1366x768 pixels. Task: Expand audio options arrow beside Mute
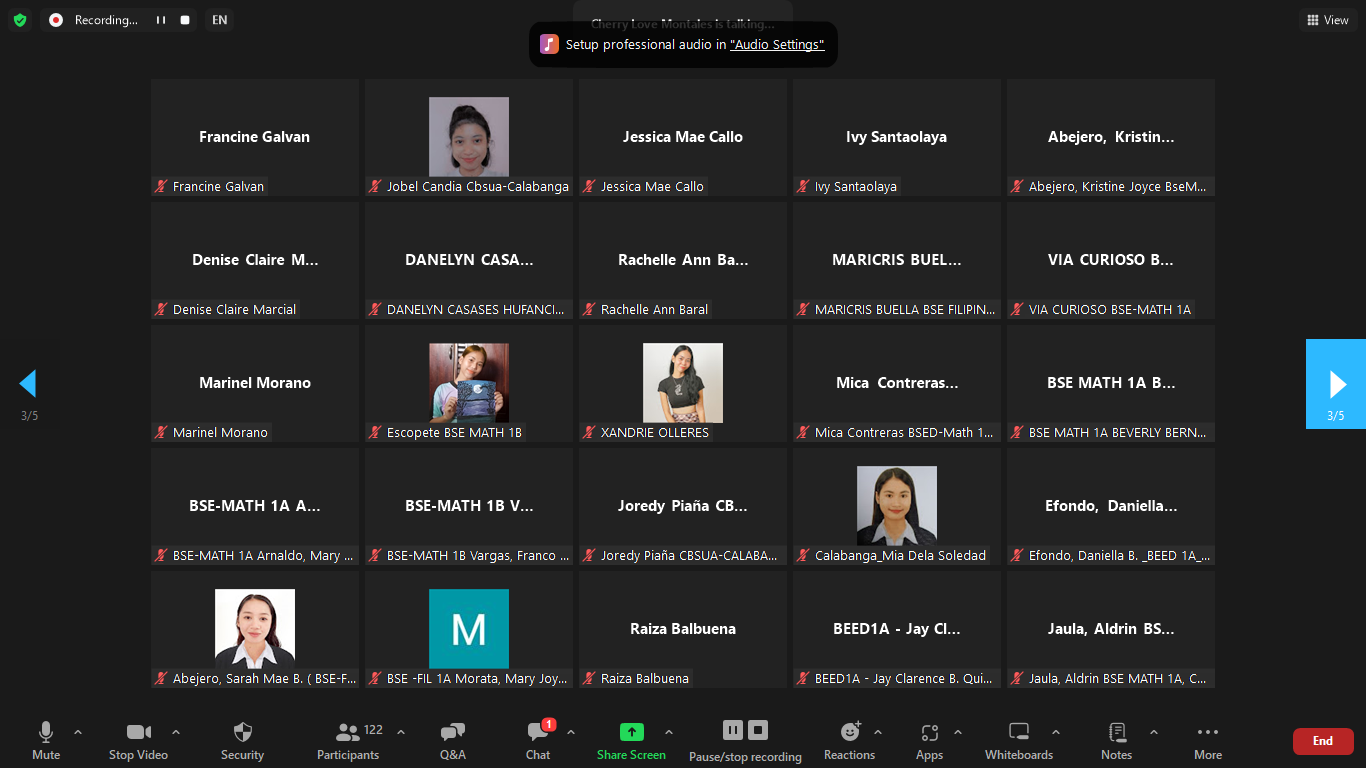tap(78, 732)
